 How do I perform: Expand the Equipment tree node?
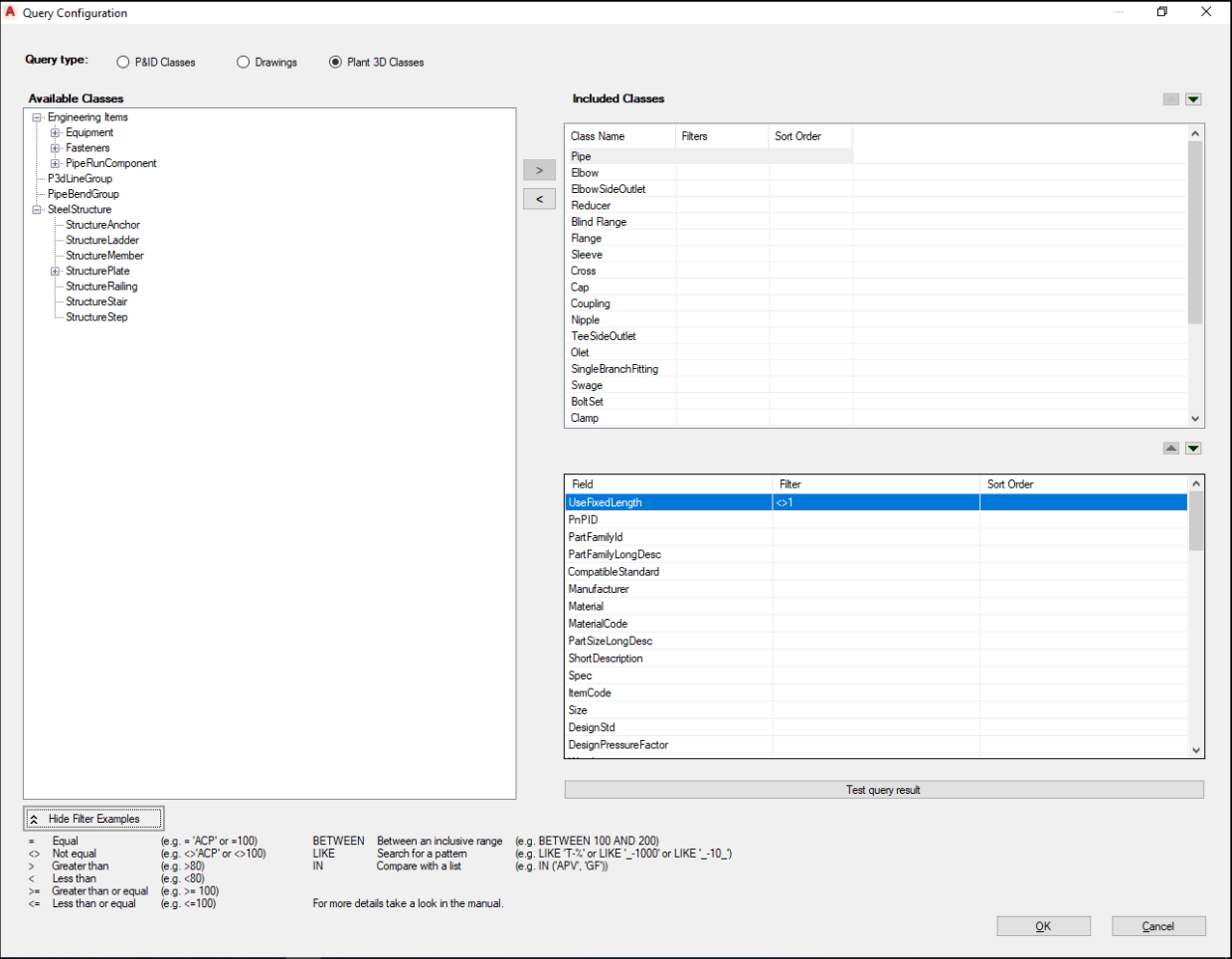(56, 132)
